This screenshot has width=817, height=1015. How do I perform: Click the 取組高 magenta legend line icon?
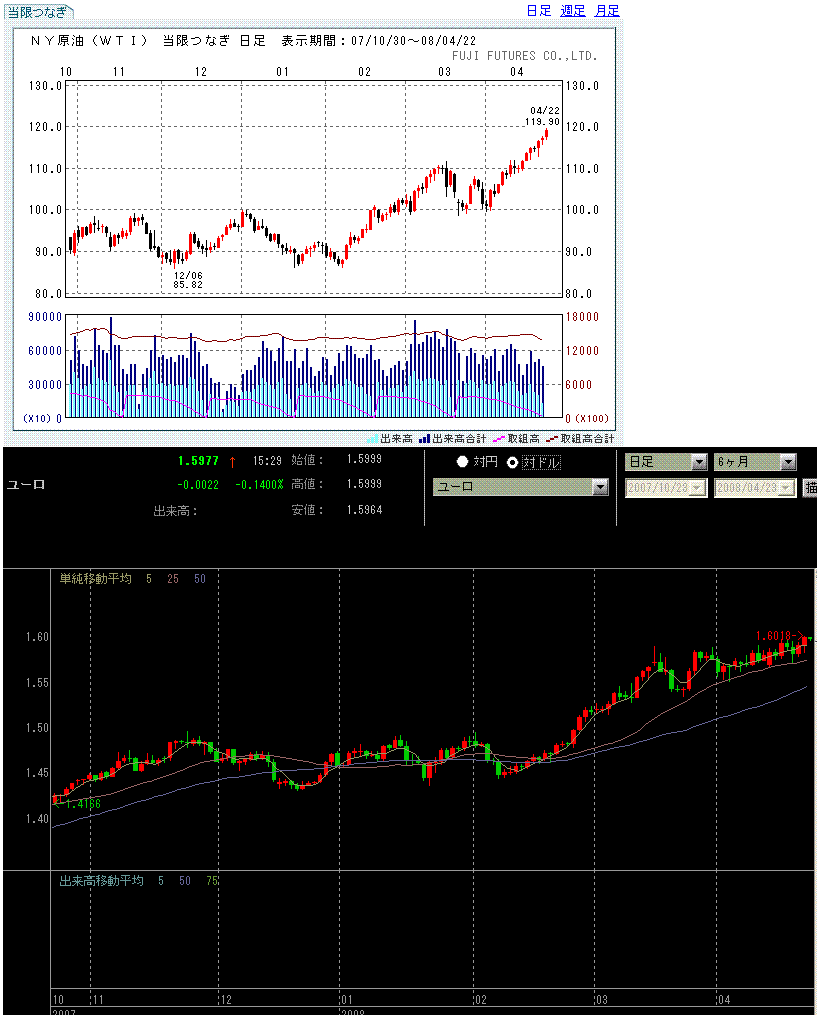[x=500, y=438]
